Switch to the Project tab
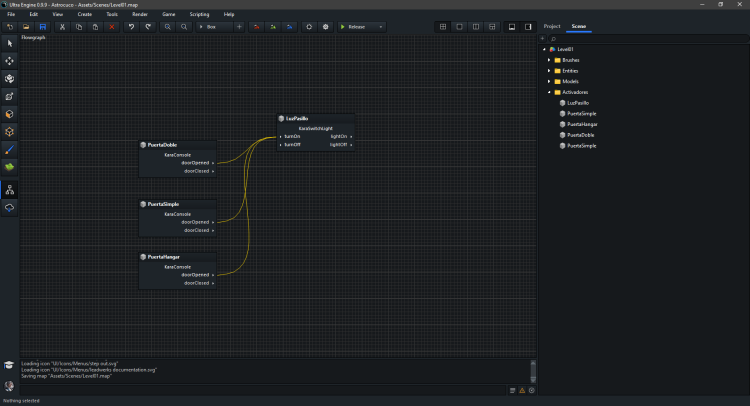 (x=552, y=25)
